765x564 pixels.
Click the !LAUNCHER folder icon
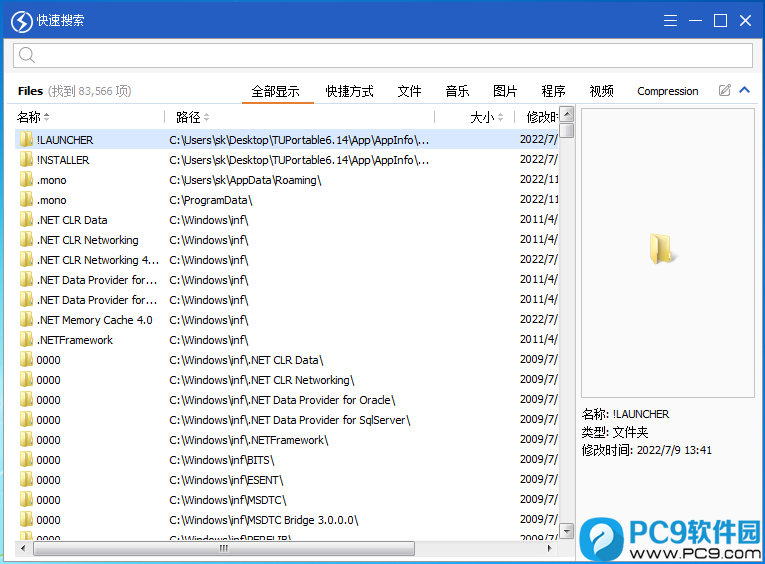(26, 140)
